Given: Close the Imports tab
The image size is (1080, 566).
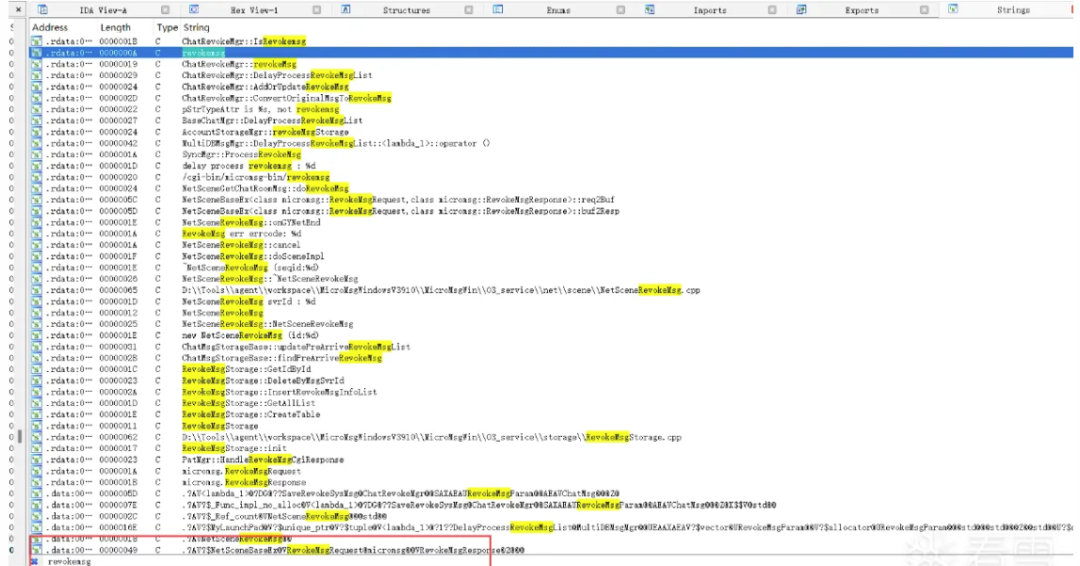Looking at the screenshot, I should pos(772,10).
